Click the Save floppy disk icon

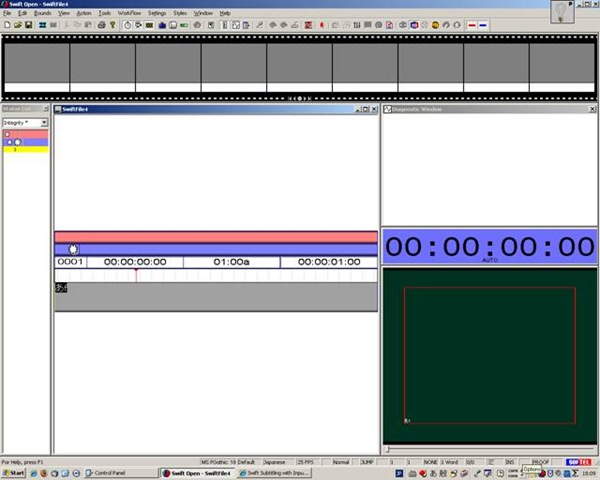point(27,24)
